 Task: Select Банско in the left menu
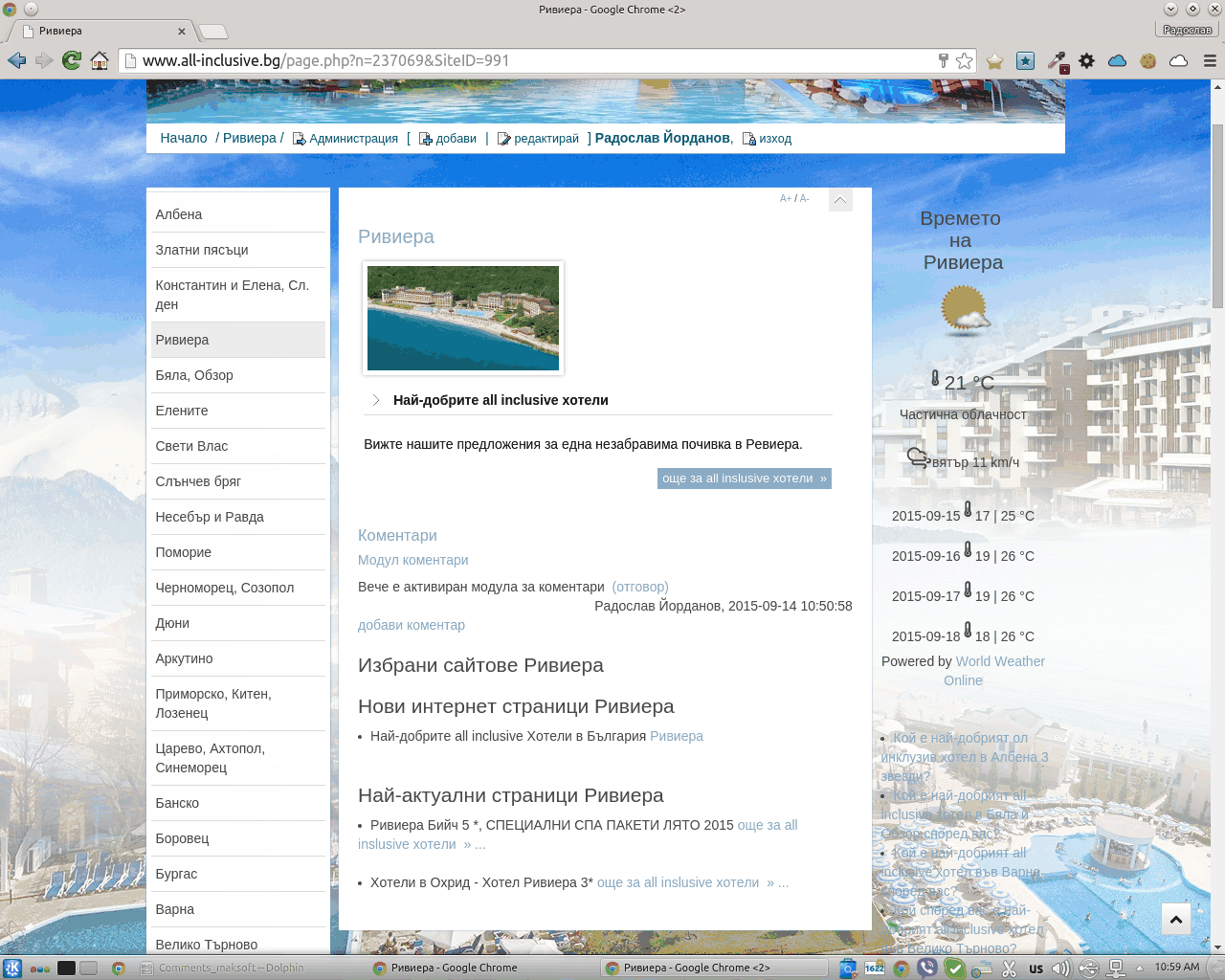click(238, 803)
